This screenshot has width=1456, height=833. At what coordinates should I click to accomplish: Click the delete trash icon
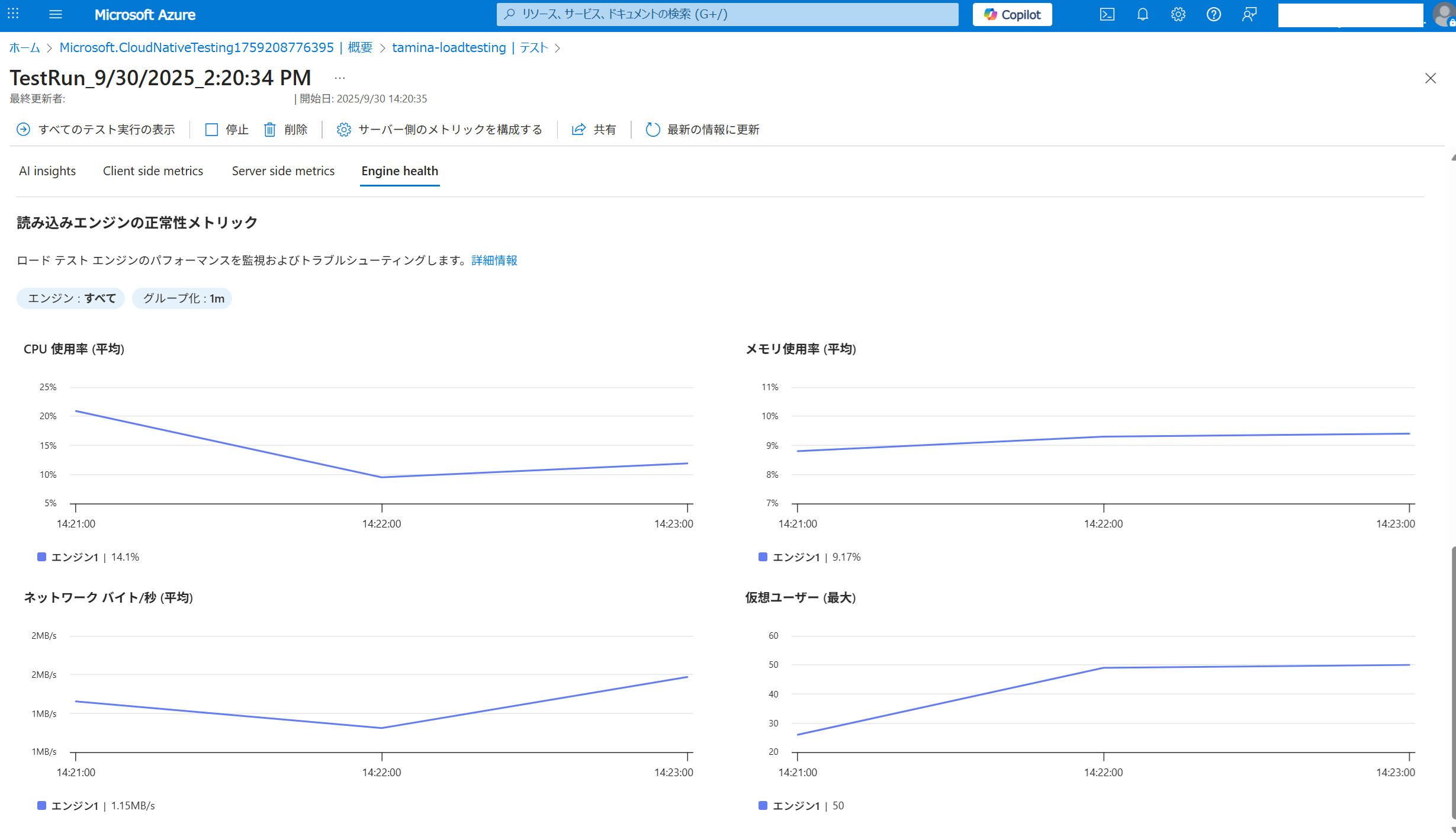[270, 130]
